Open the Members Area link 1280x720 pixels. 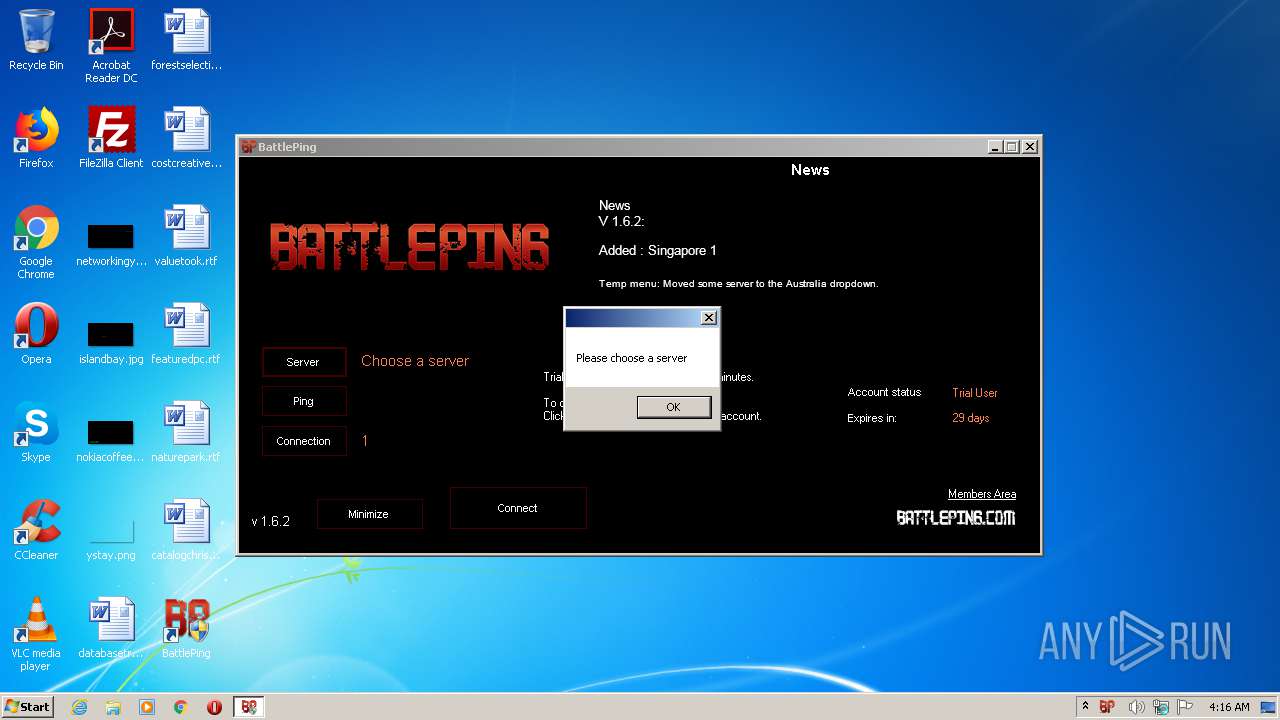click(x=982, y=494)
